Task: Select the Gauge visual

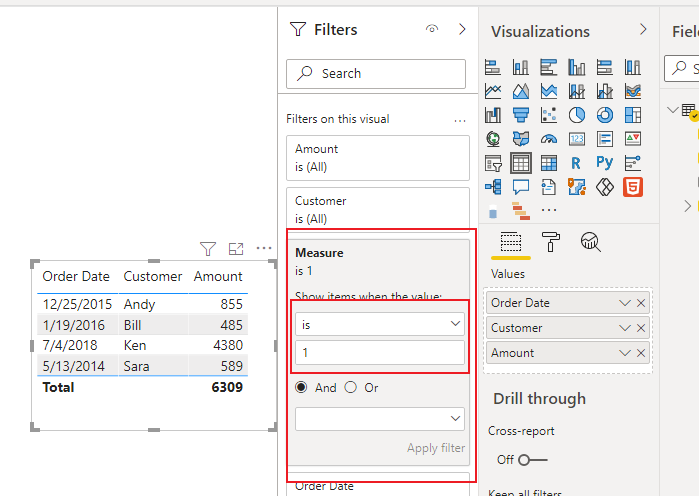Action: click(549, 139)
